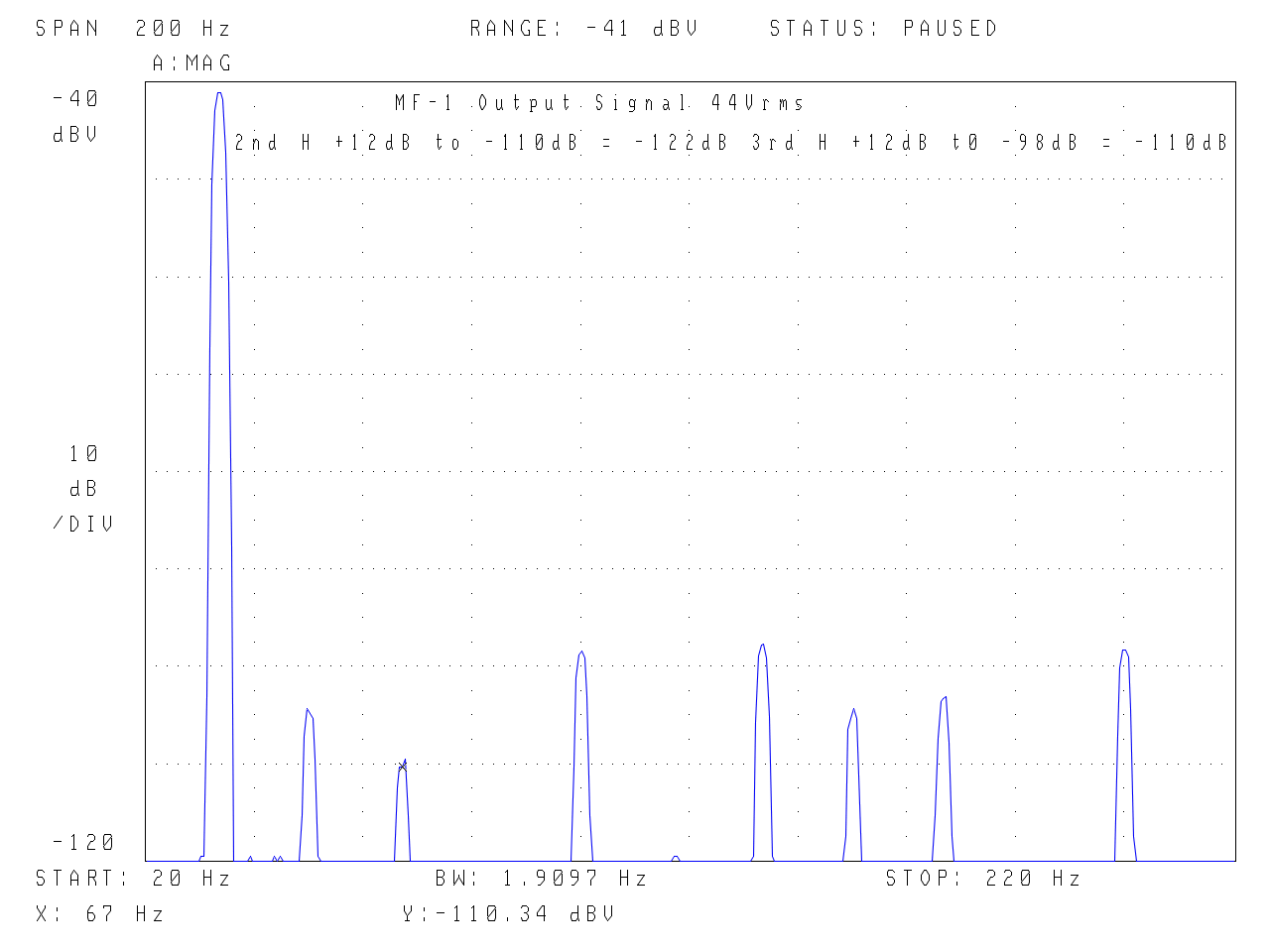The width and height of the screenshot is (1270, 952).
Task: Click the Y: -110.34 dBV marker readout
Action: 508,914
